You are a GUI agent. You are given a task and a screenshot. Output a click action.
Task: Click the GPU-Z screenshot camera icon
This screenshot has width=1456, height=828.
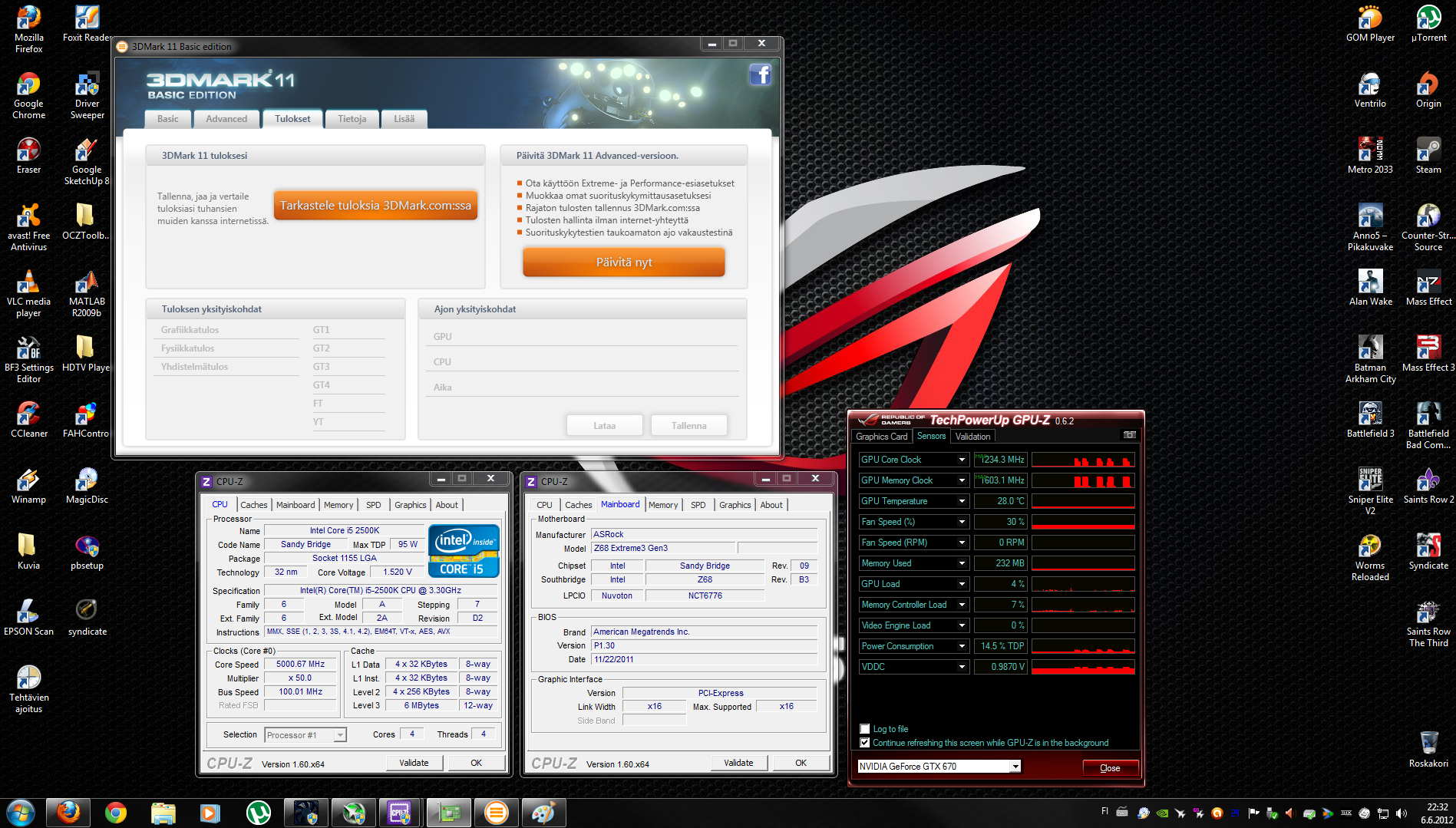tap(1129, 435)
